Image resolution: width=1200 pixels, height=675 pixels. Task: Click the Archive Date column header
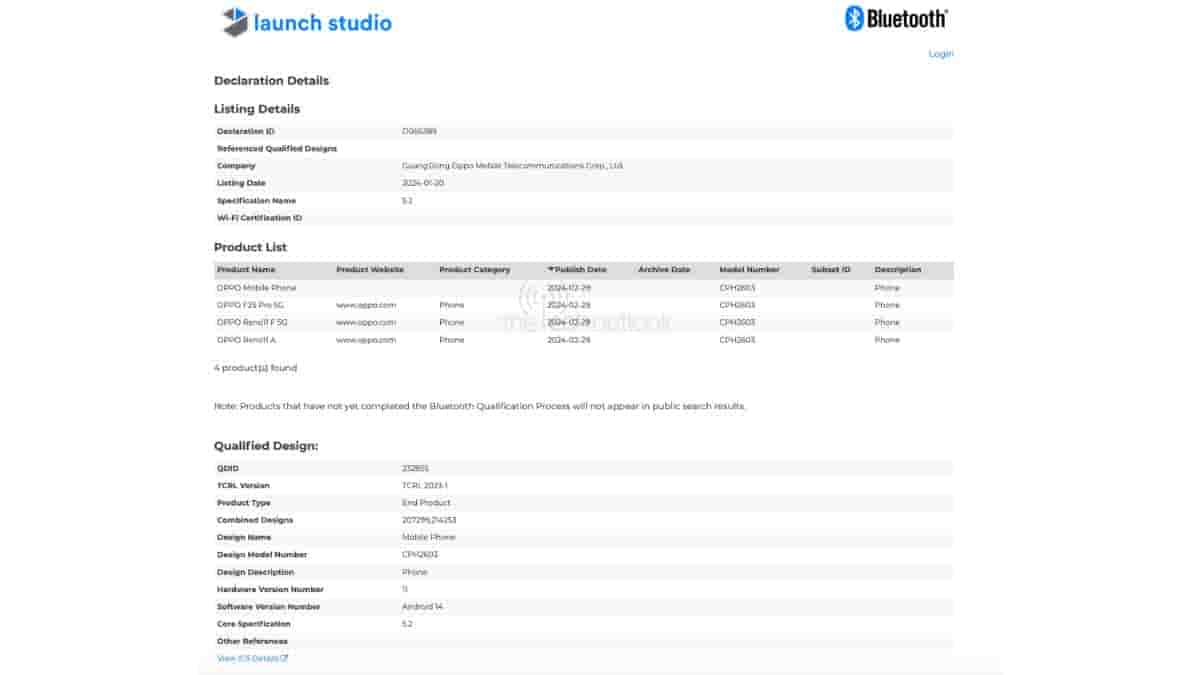tap(663, 269)
